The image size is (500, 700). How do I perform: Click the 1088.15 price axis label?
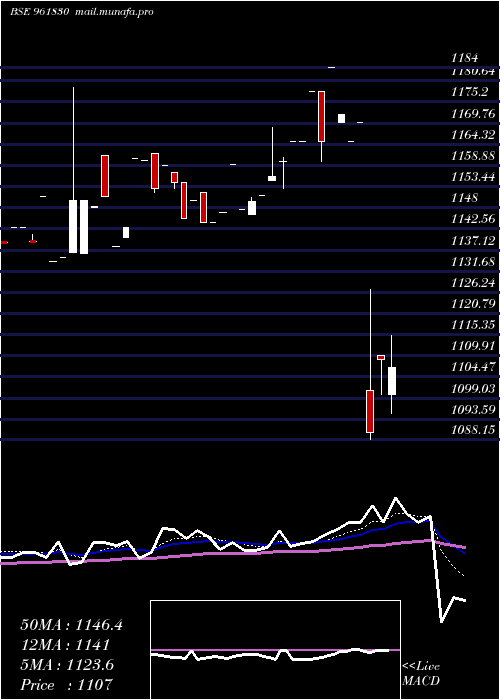coord(473,431)
